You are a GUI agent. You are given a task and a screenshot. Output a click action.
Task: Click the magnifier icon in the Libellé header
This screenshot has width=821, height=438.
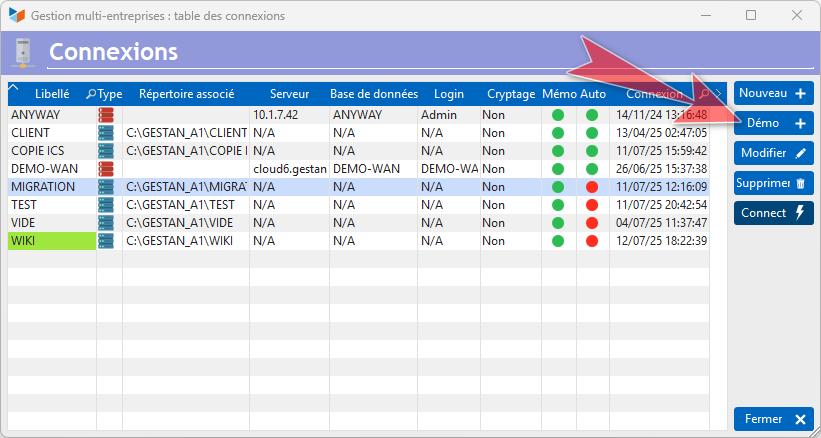pyautogui.click(x=91, y=94)
